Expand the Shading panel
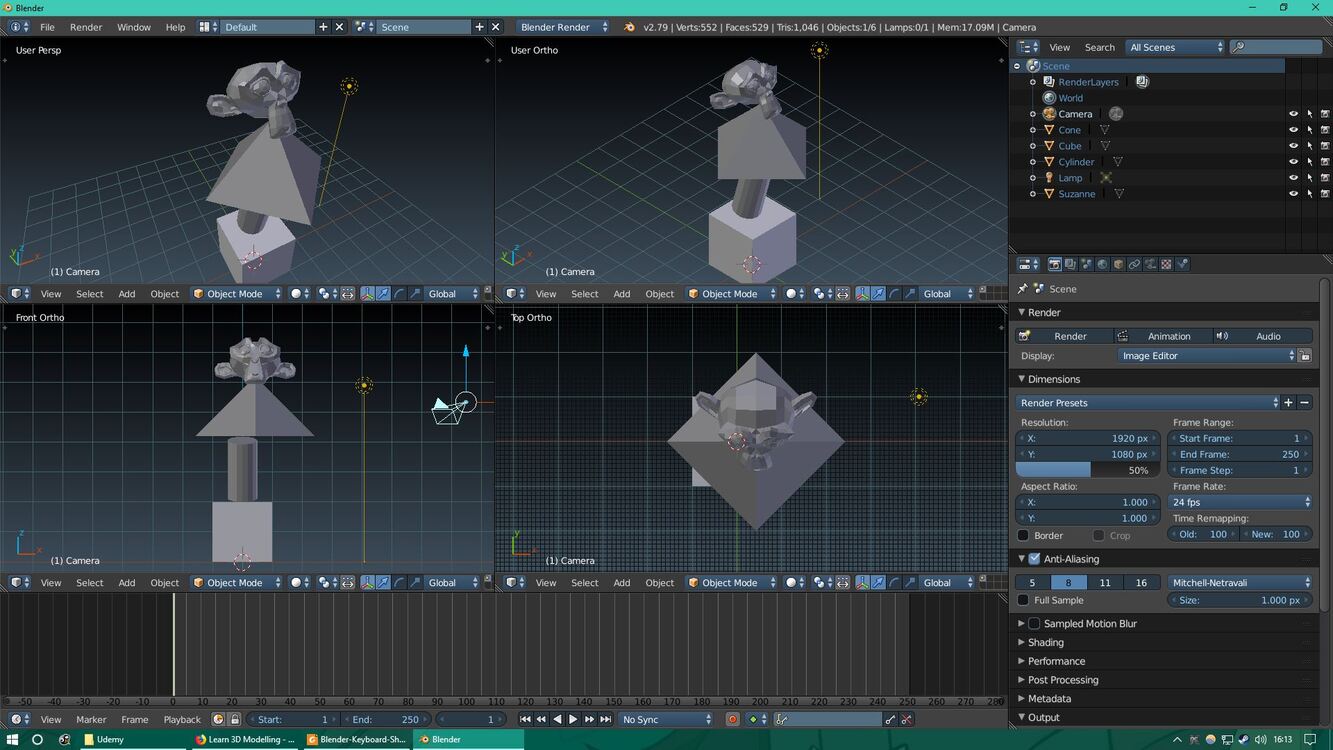 point(1045,643)
